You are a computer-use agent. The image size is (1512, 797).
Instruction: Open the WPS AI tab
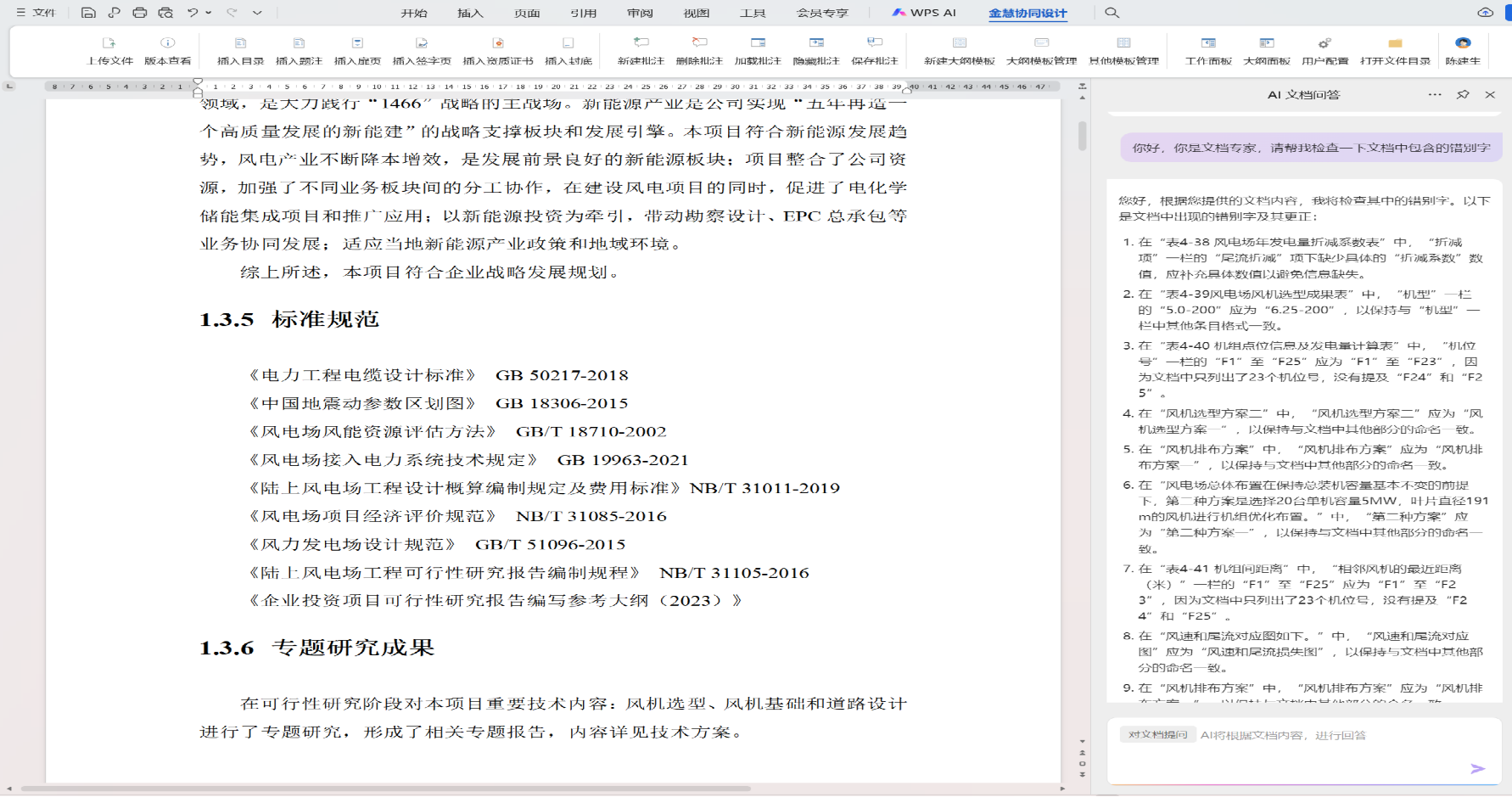click(924, 13)
